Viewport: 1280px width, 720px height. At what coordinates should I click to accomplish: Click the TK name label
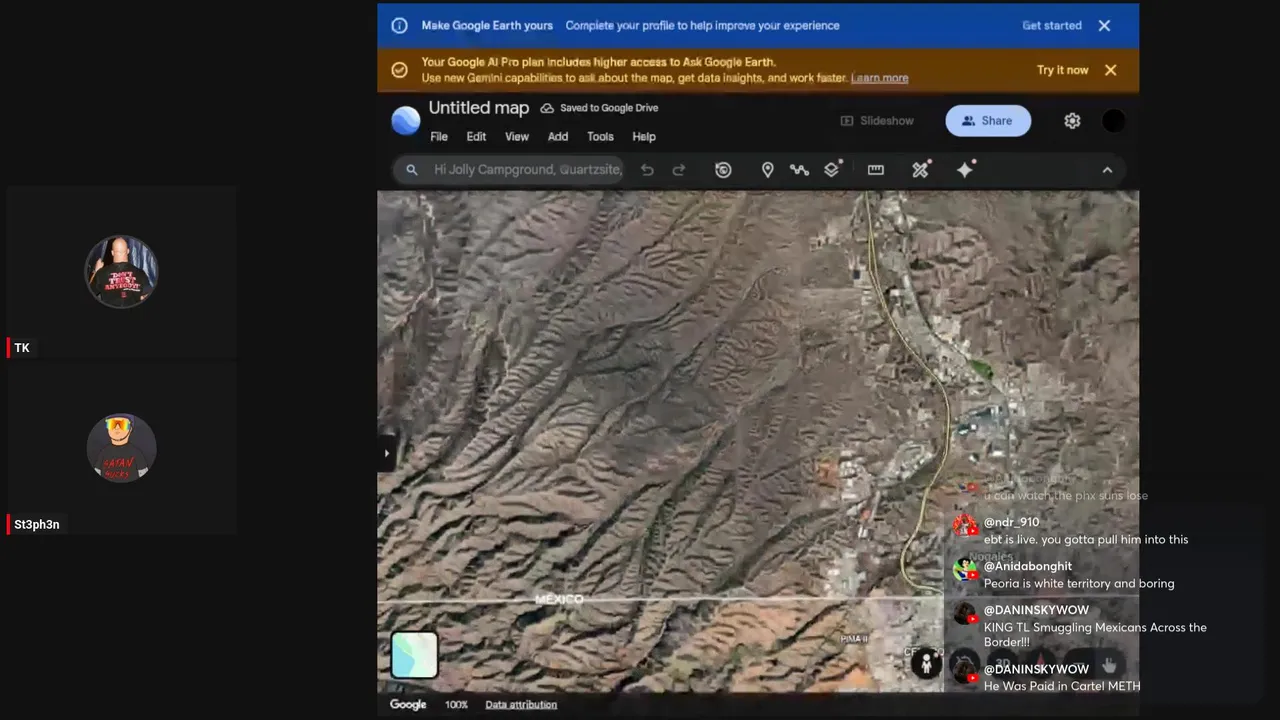pos(22,348)
